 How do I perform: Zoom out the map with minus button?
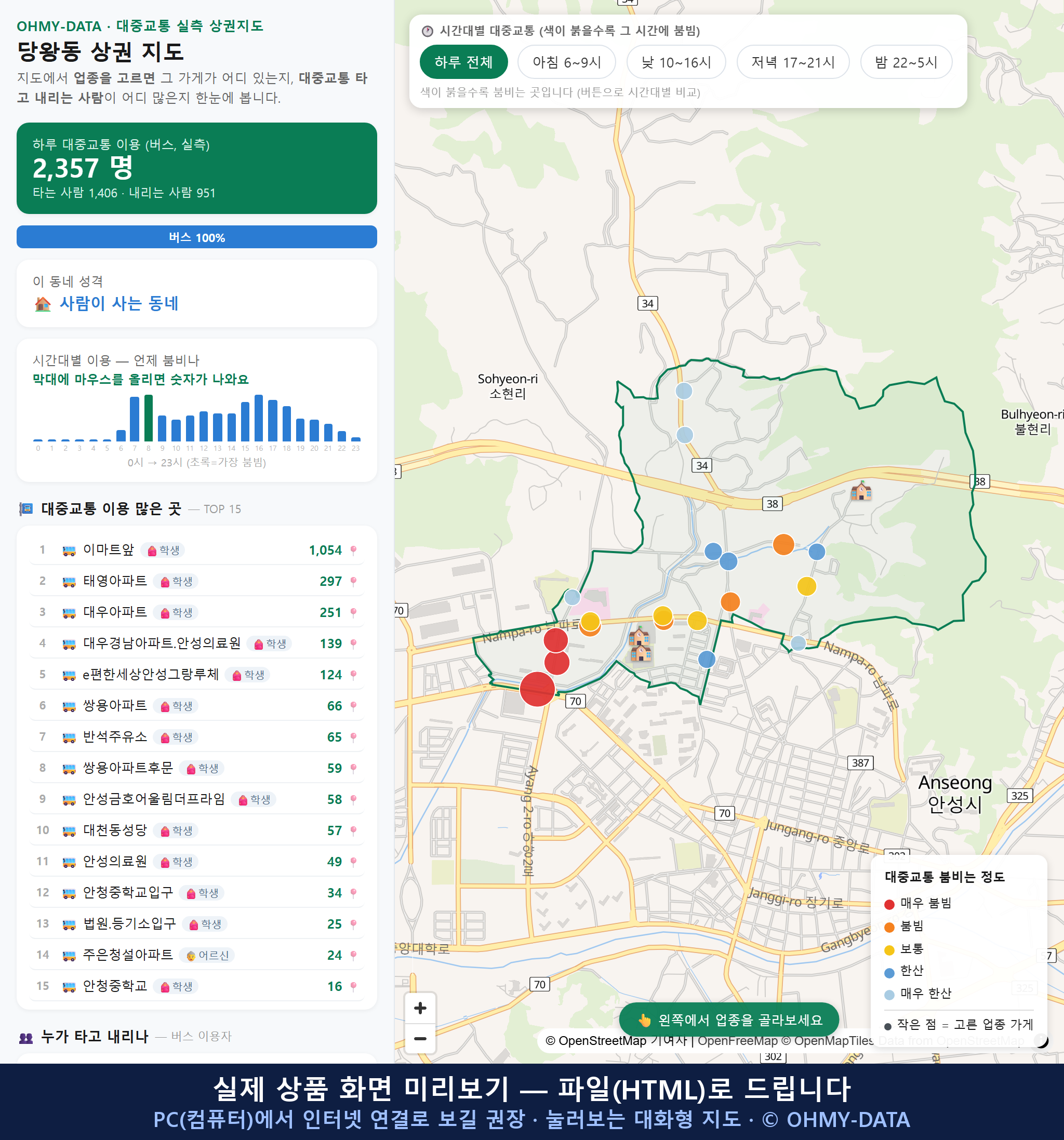pyautogui.click(x=420, y=1039)
